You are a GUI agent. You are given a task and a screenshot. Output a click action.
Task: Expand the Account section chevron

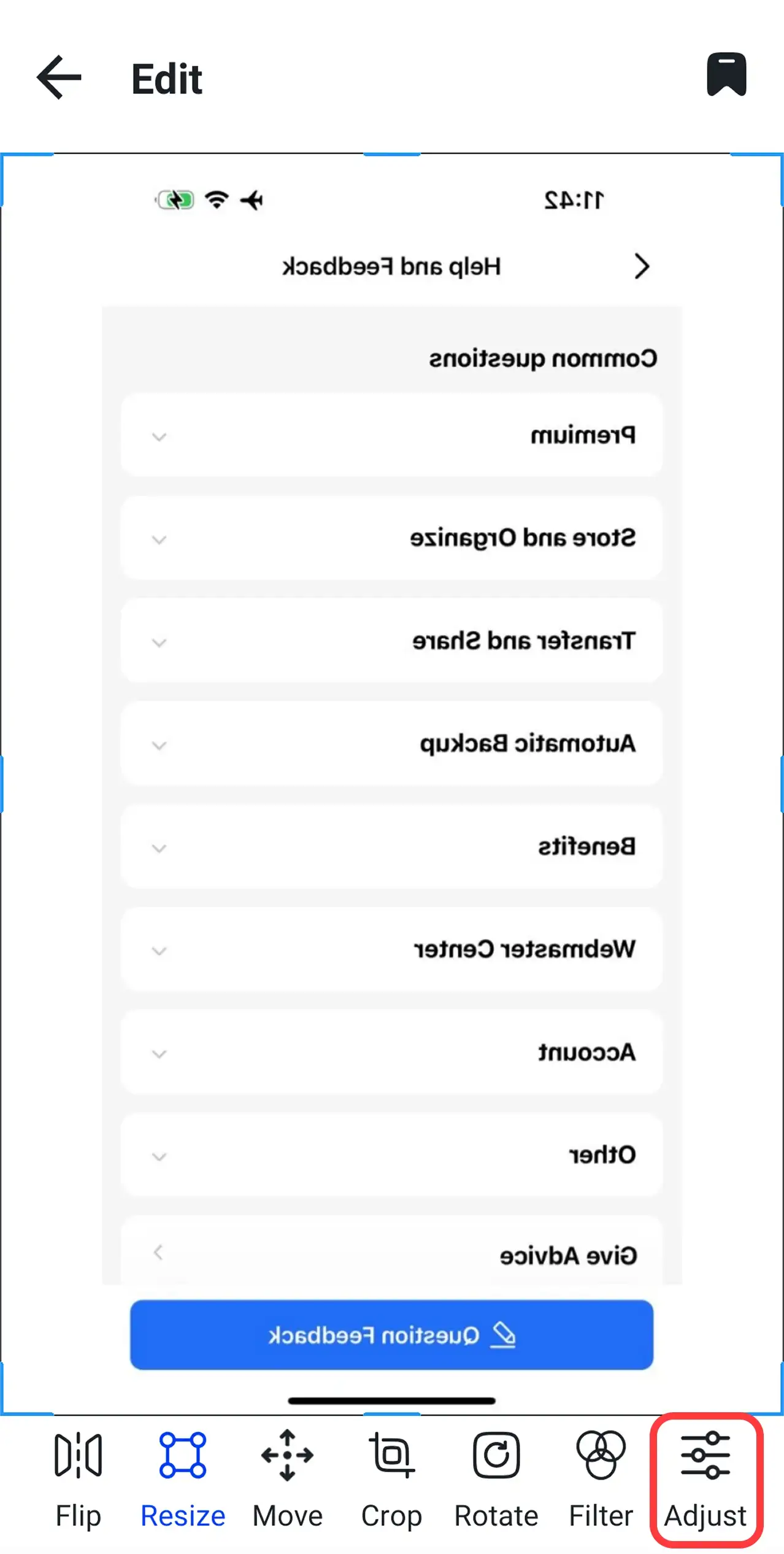pyautogui.click(x=159, y=1054)
